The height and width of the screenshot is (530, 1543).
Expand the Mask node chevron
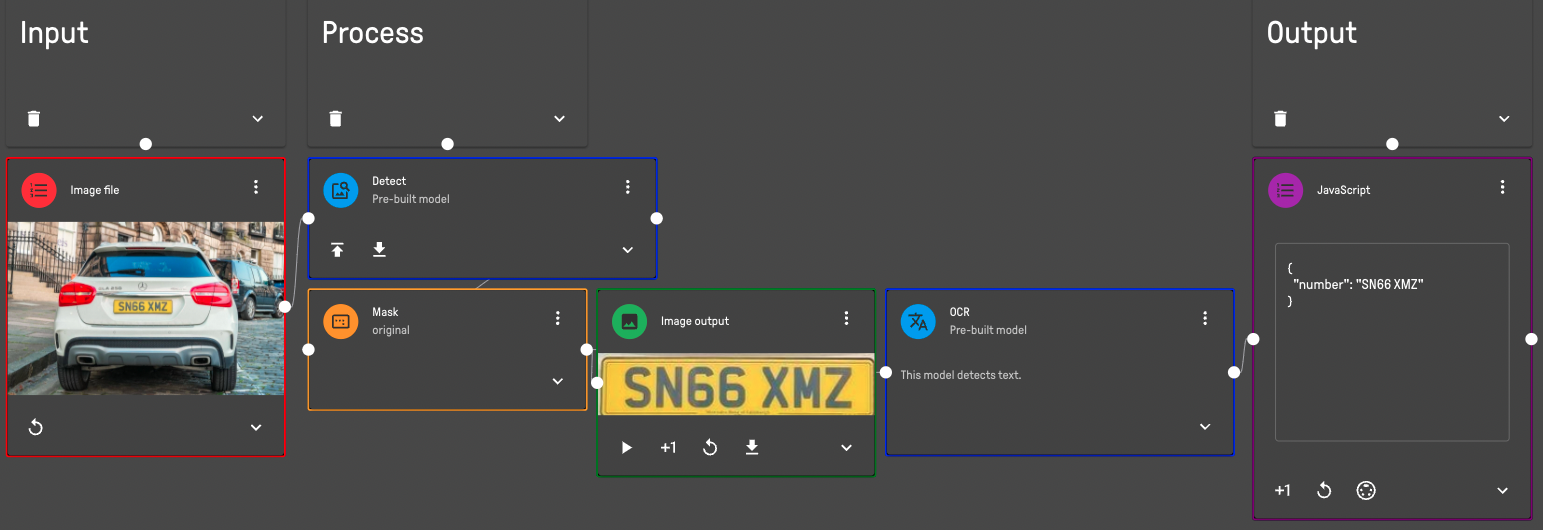tap(558, 381)
